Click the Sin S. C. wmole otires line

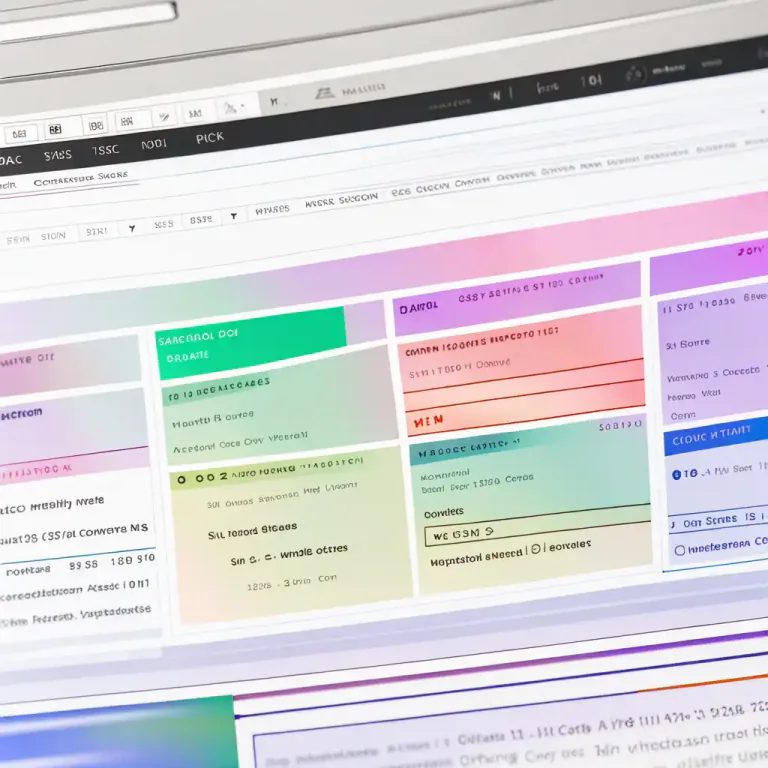point(289,554)
